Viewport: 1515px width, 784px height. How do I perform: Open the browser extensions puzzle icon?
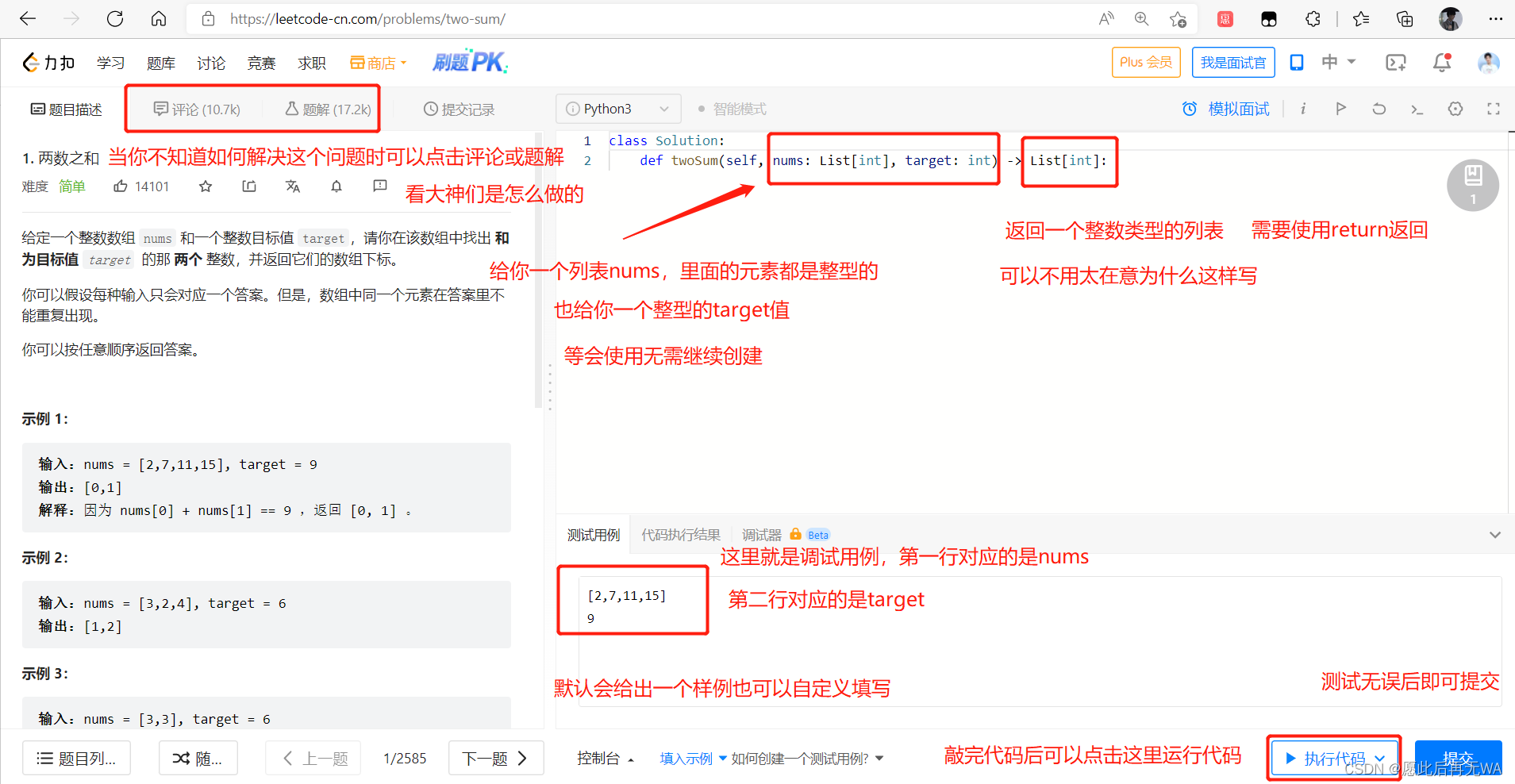click(1313, 19)
